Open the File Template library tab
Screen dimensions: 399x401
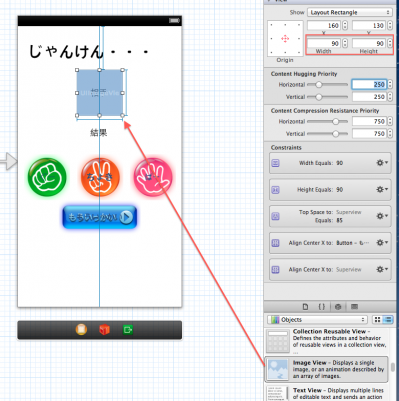pyautogui.click(x=305, y=307)
